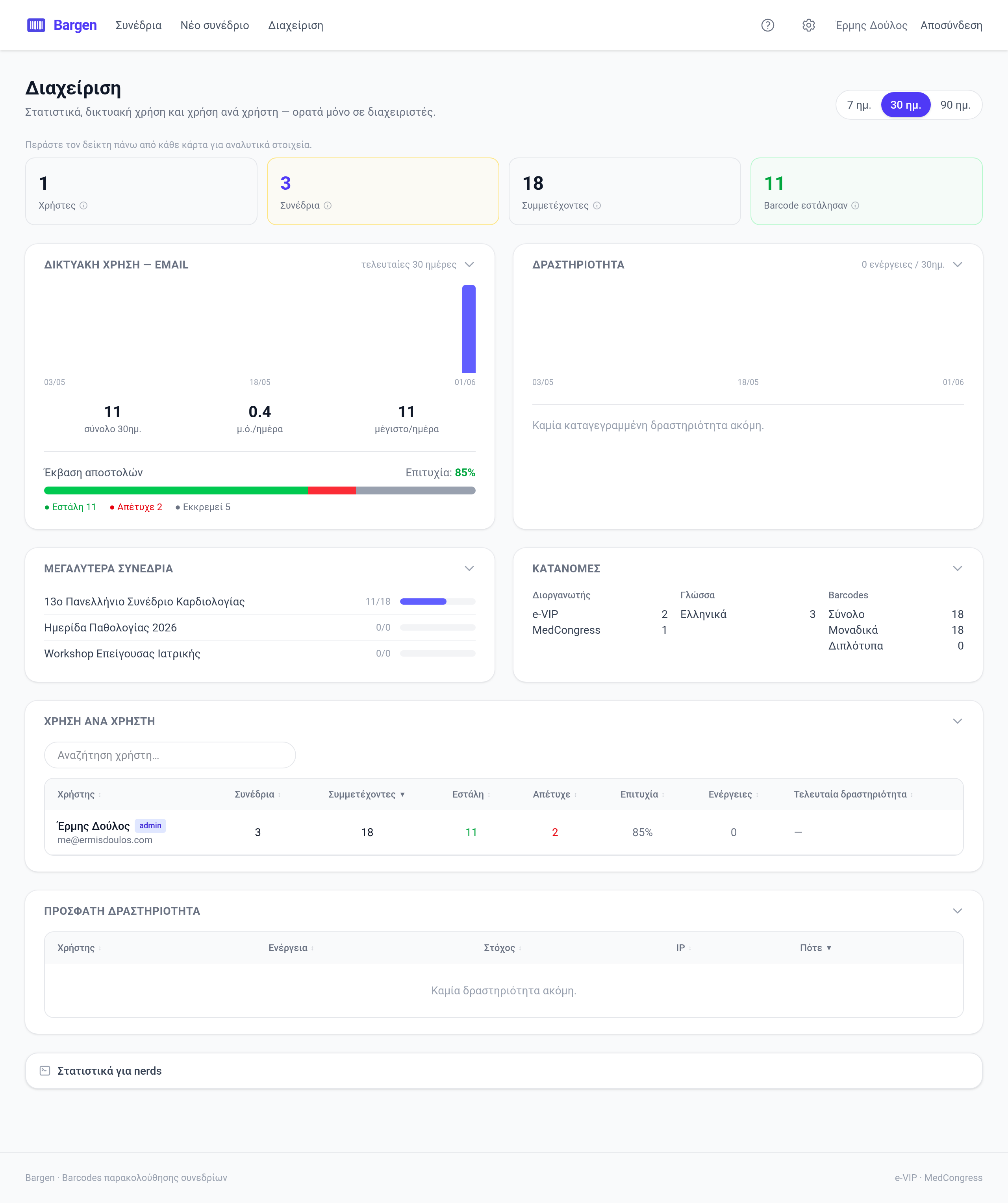Collapse the Κατανομές panel chevron
Screen dimensions: 1008x1203
pyautogui.click(x=957, y=568)
